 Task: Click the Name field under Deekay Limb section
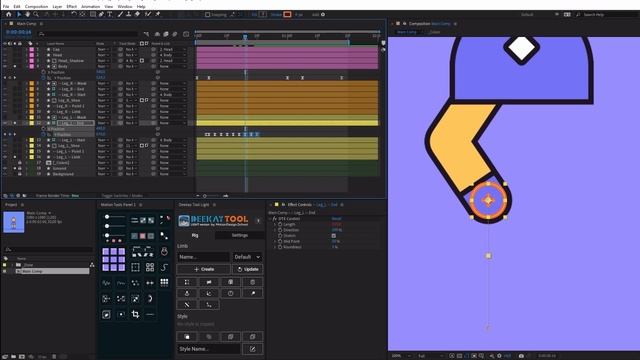pos(203,257)
